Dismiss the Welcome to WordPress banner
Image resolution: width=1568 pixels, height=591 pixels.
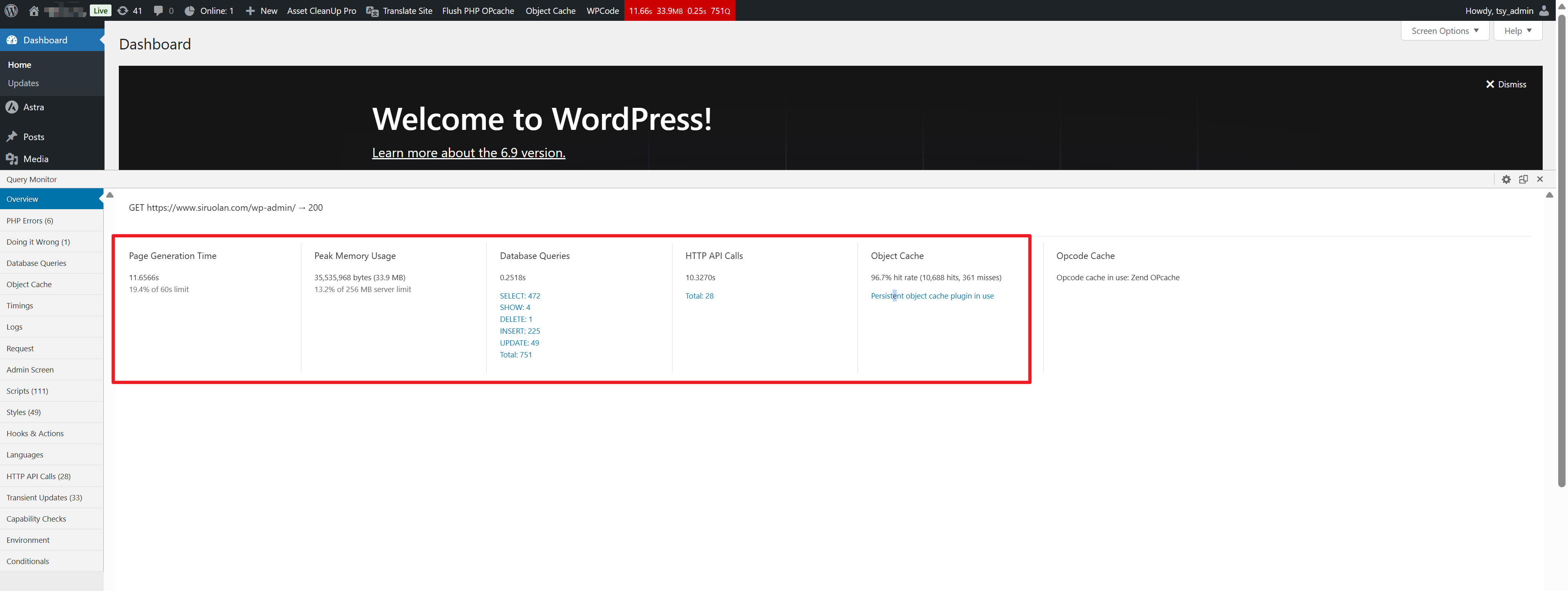coord(1506,84)
